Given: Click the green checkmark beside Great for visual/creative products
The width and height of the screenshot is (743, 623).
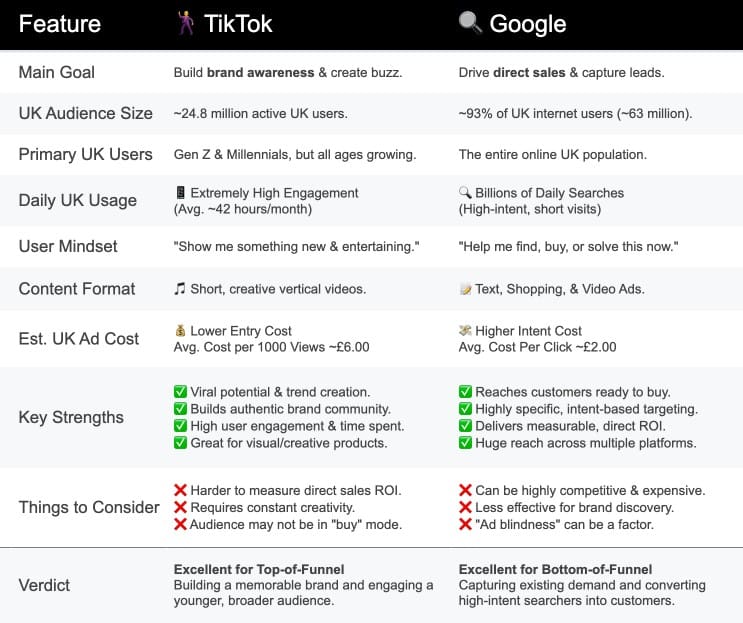Looking at the screenshot, I should pos(181,443).
